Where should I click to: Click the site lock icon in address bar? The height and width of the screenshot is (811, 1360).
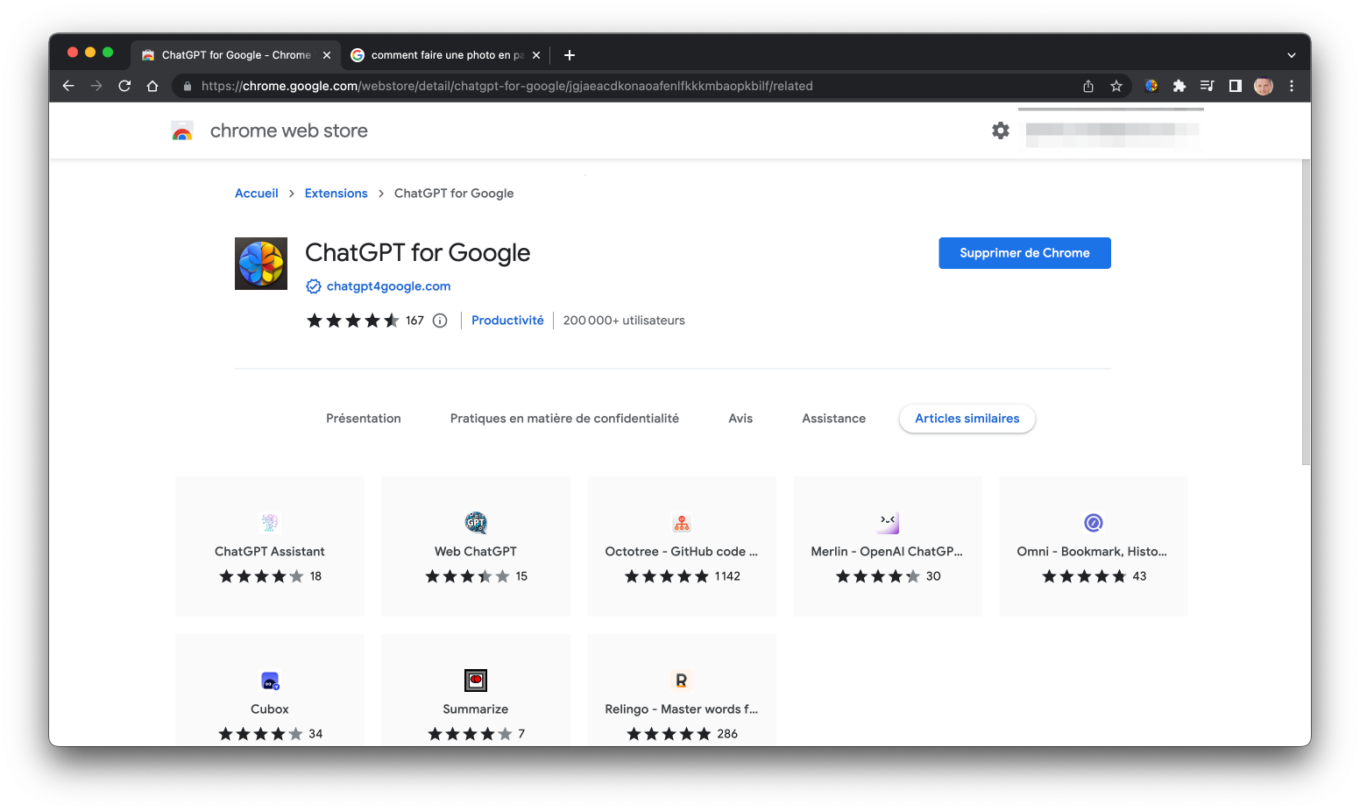click(x=187, y=86)
